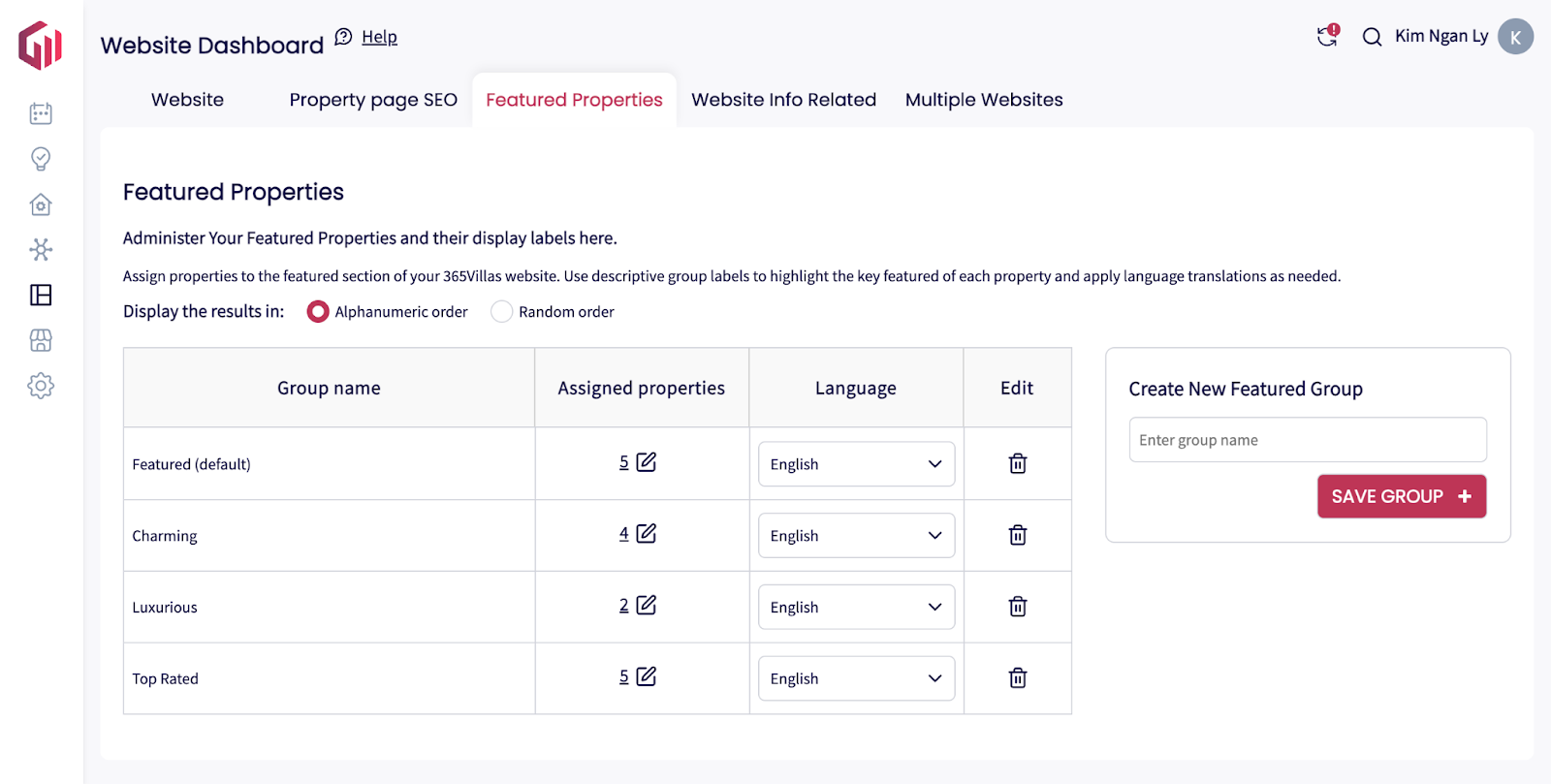This screenshot has height=784, width=1551.
Task: Click the Website Dashboard title
Action: click(x=212, y=46)
